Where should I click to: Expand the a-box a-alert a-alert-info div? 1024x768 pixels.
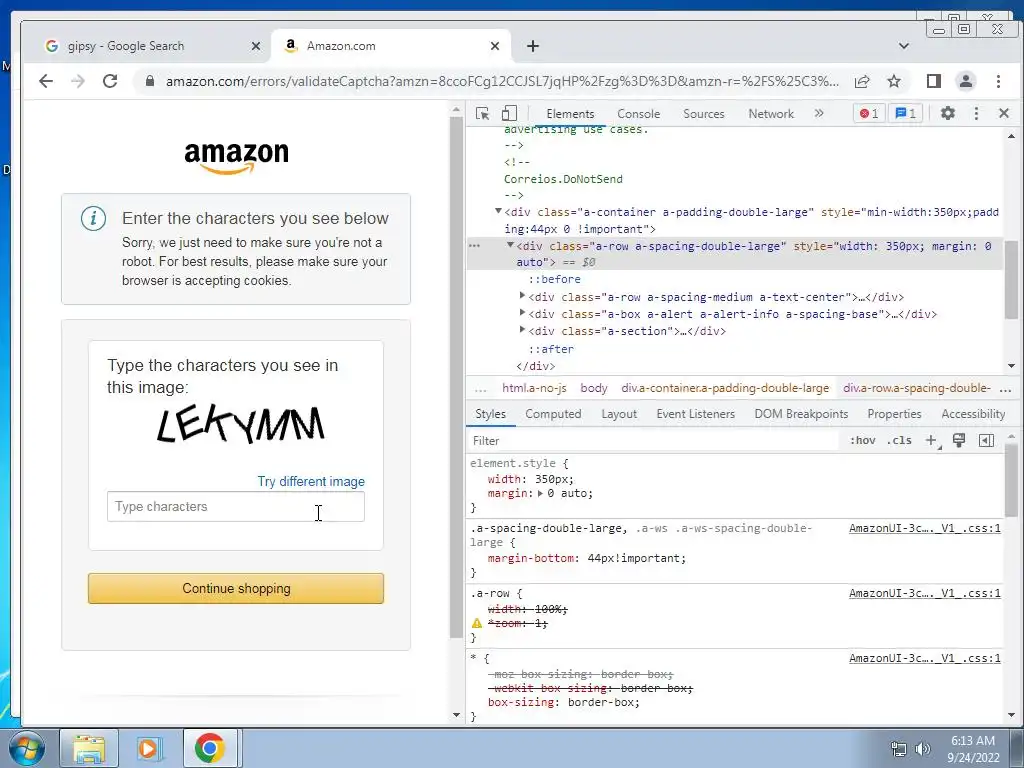coord(522,313)
